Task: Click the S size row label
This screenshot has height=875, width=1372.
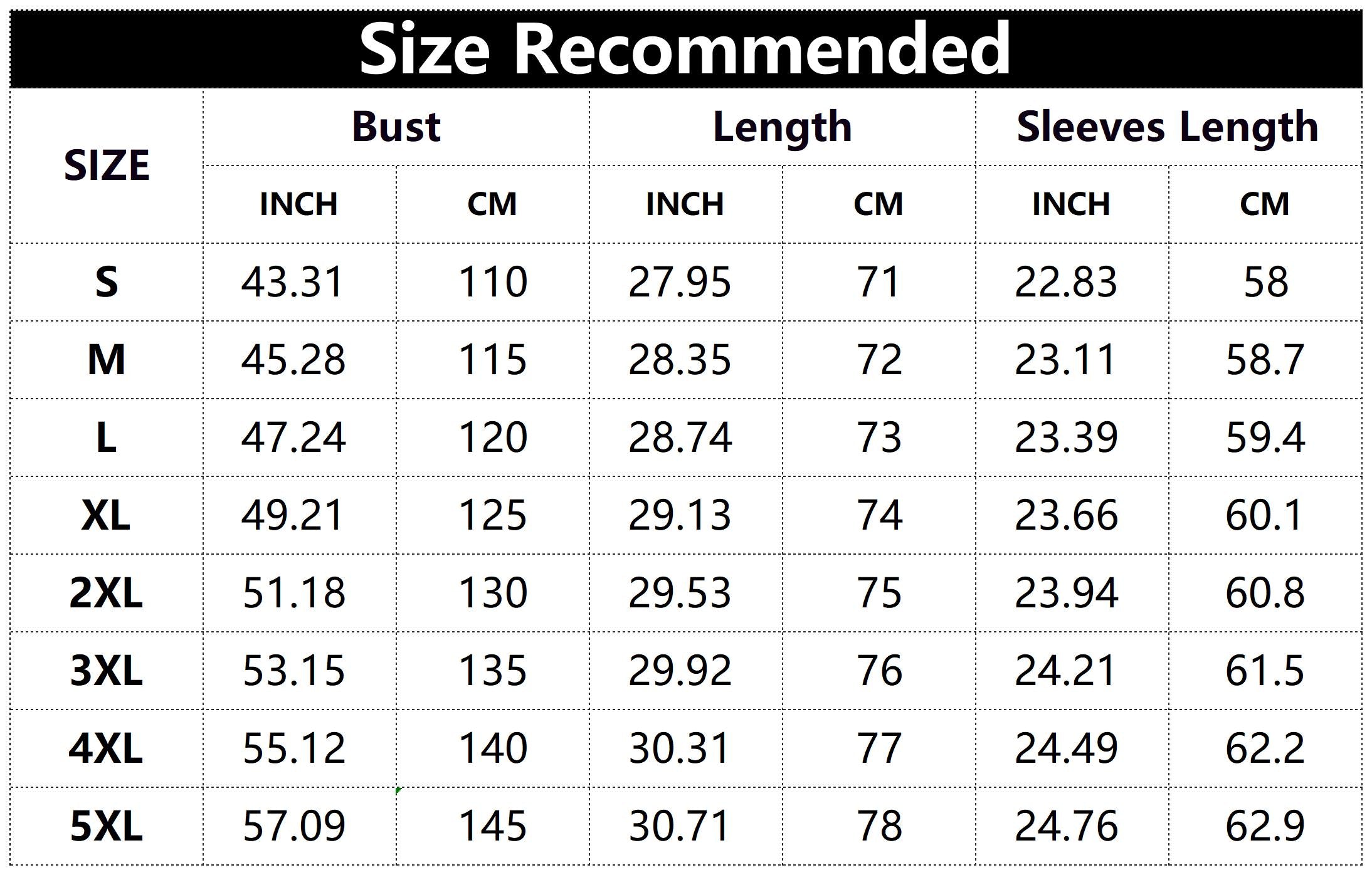Action: tap(107, 282)
